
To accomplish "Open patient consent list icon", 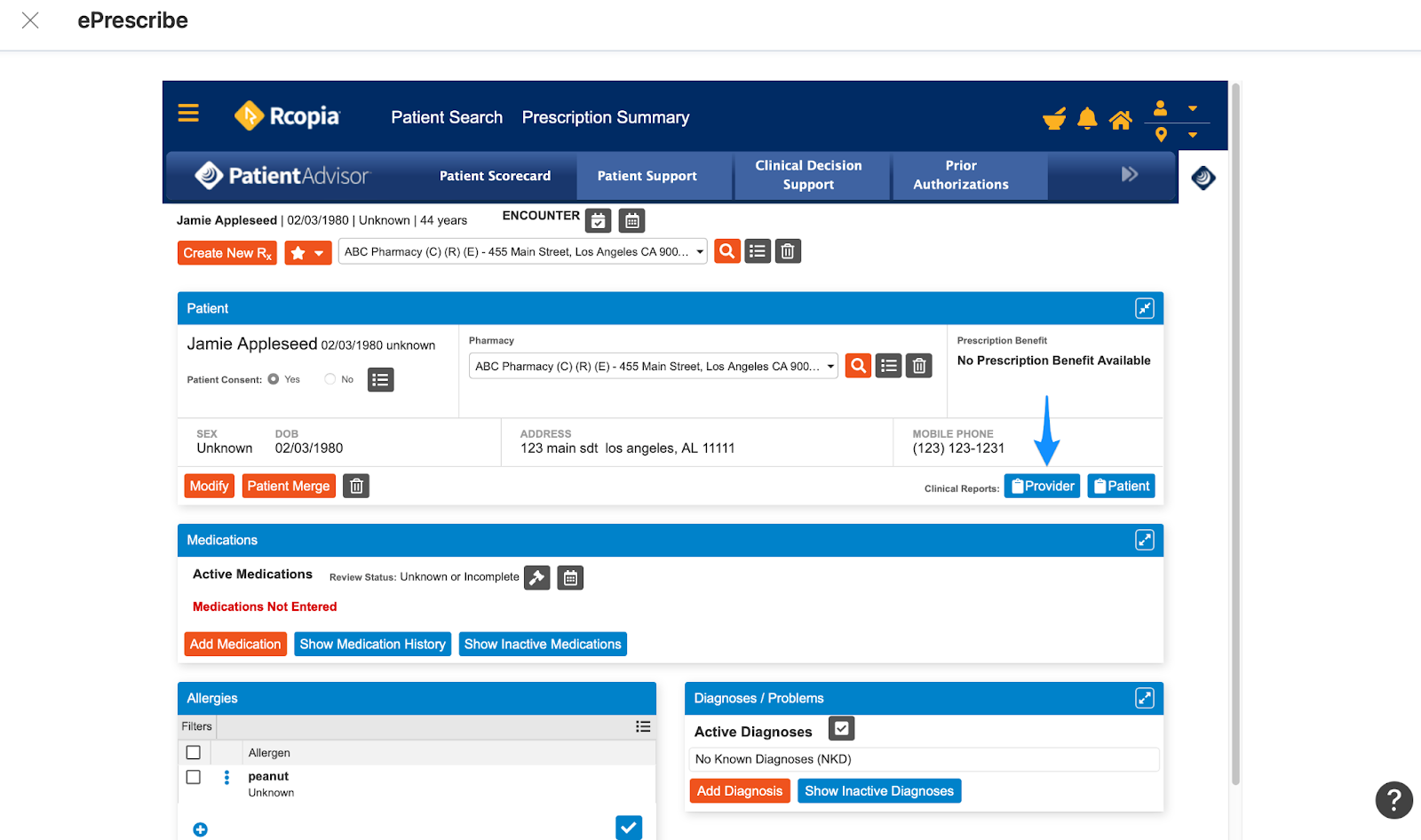I will pos(380,380).
